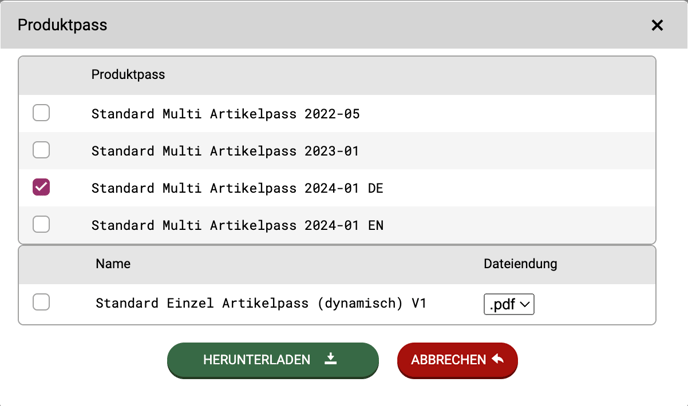Close the Produktpass dialog with the X
The image size is (688, 406).
(657, 25)
